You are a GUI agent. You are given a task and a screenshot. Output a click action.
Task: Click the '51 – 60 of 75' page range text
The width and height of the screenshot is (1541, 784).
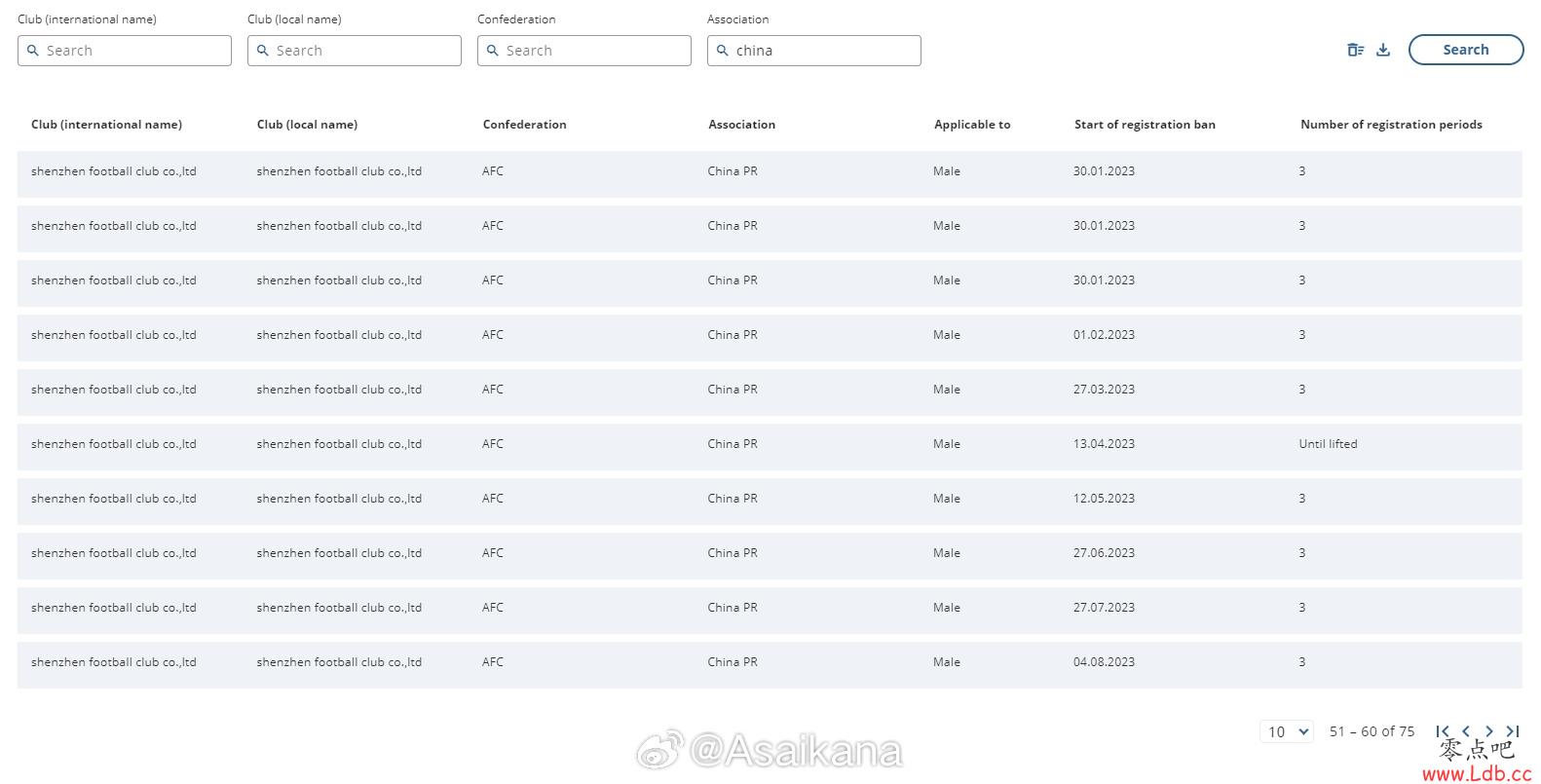click(1372, 731)
